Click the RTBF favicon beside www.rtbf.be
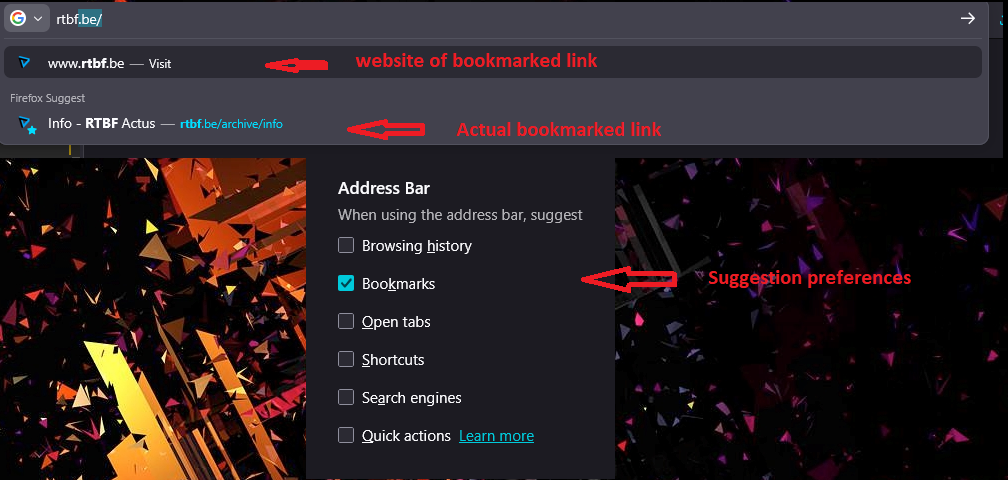 [24, 63]
